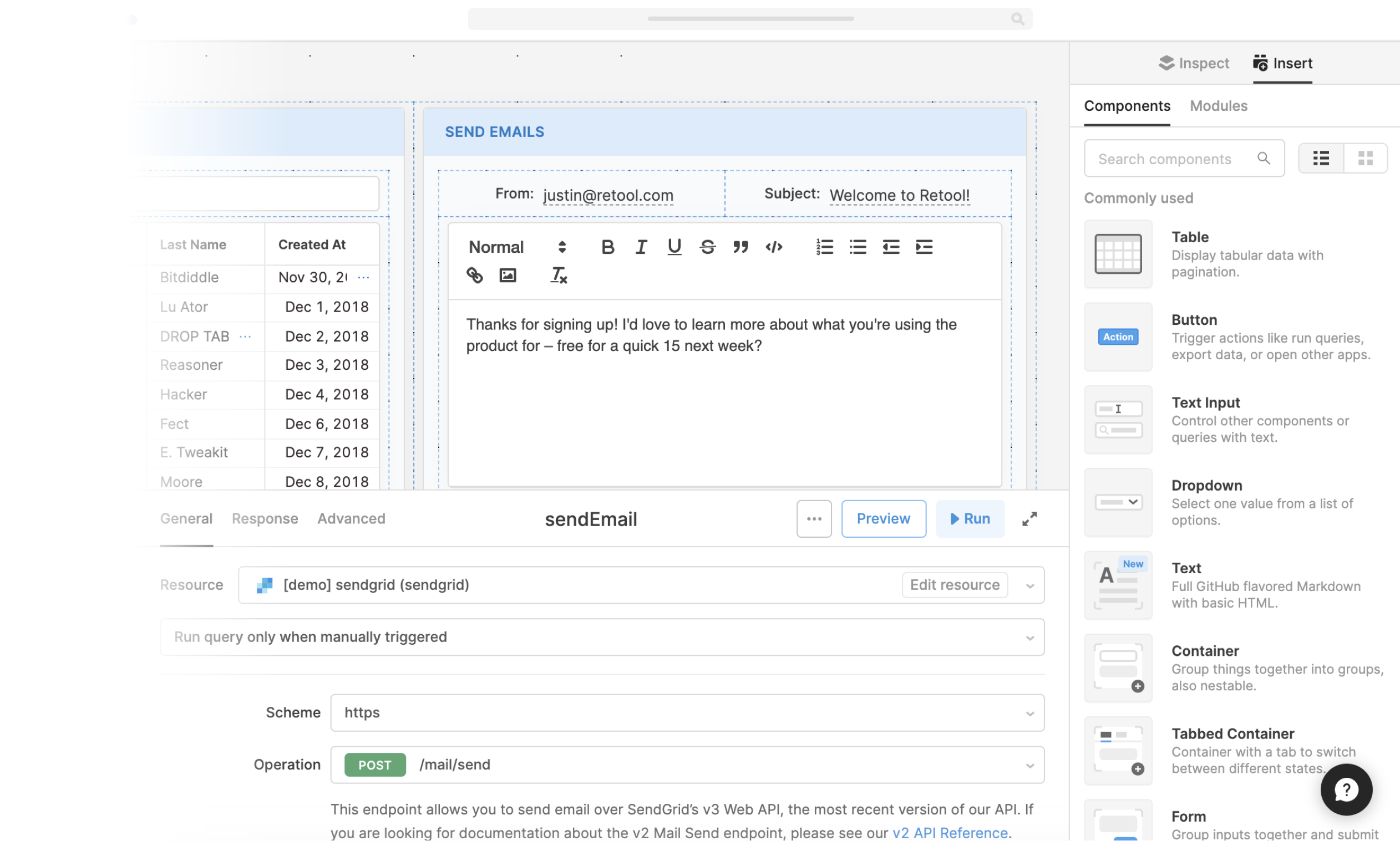Open the Operation /mail/send dropdown
Viewport: 1400px width, 841px height.
(687, 764)
